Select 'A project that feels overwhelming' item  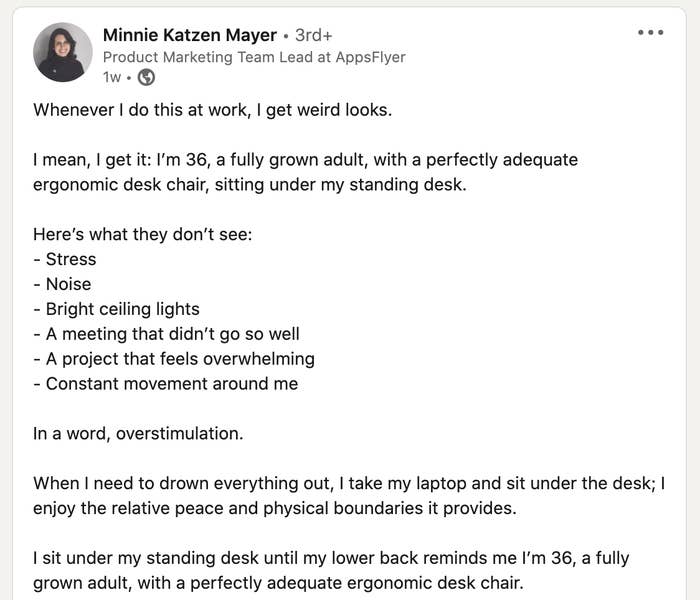coord(174,359)
